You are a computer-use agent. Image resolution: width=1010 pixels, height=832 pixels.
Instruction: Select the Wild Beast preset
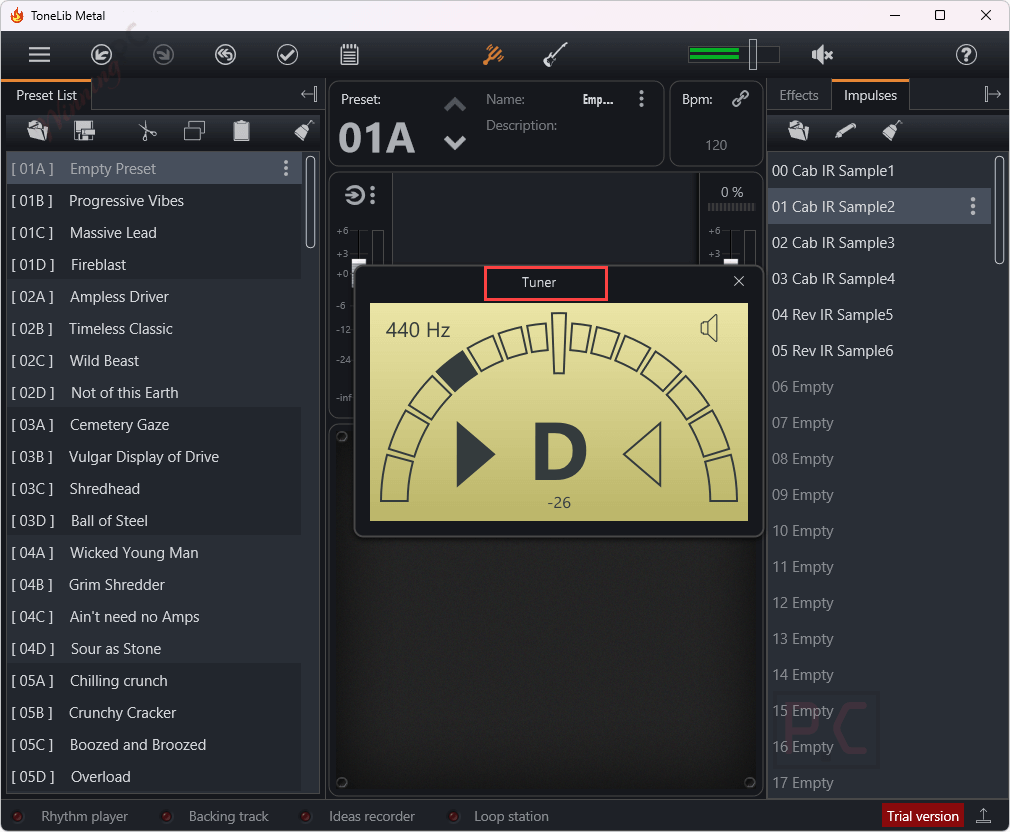coord(154,361)
